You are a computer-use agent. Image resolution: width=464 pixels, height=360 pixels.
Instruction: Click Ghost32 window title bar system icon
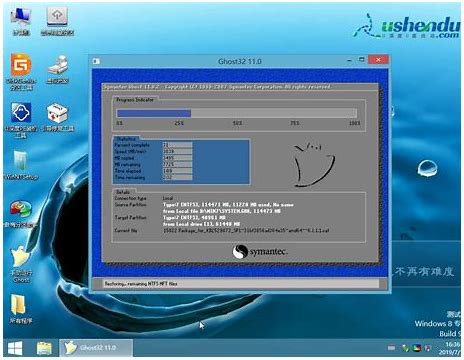point(96,61)
